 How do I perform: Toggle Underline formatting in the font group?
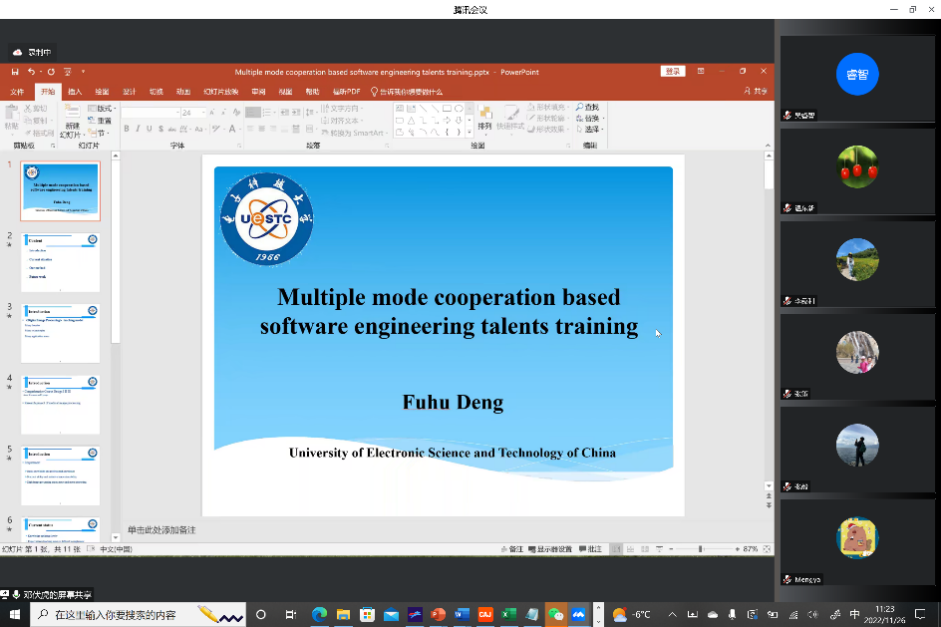tap(149, 129)
